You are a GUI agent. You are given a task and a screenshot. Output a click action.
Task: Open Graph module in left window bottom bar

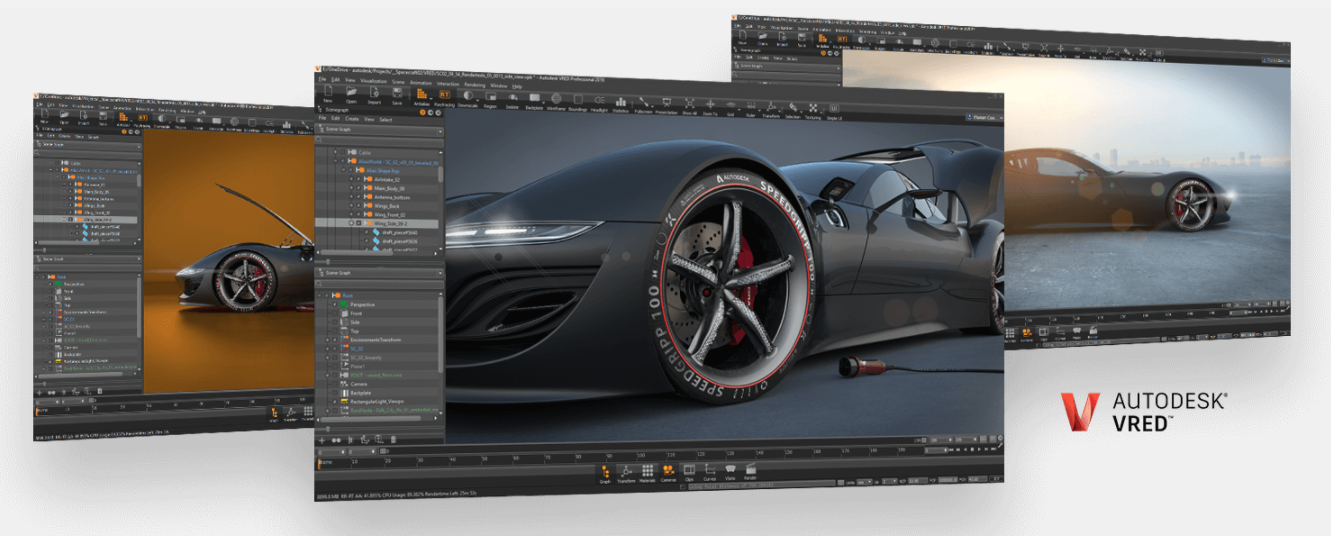click(272, 415)
